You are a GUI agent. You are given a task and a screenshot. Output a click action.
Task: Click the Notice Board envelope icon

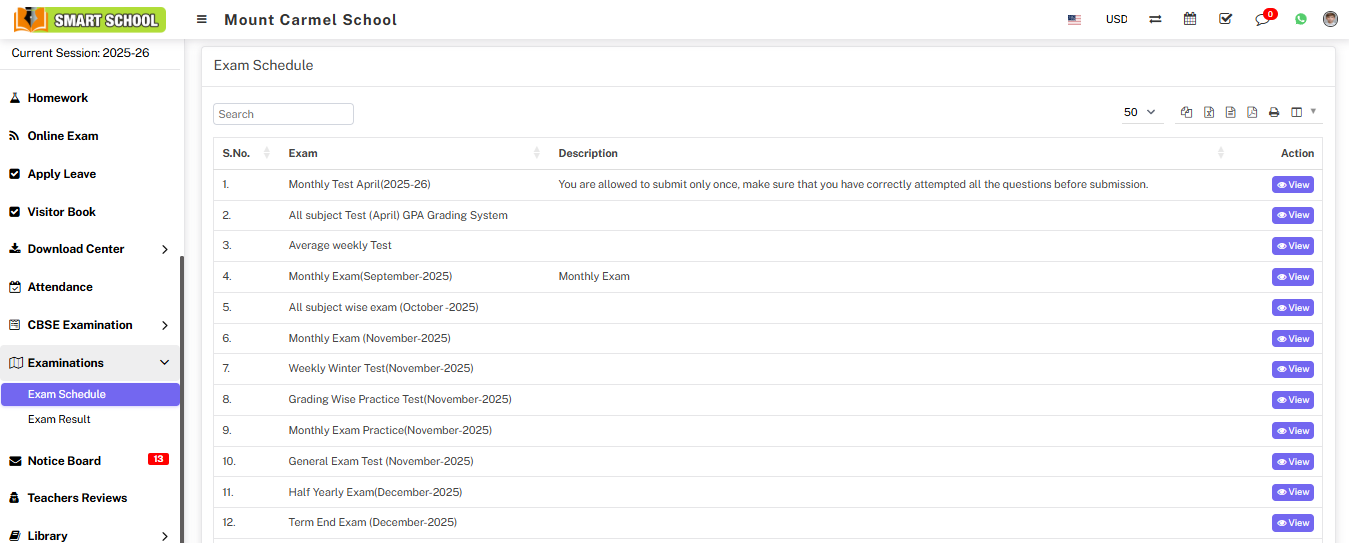pyautogui.click(x=15, y=461)
